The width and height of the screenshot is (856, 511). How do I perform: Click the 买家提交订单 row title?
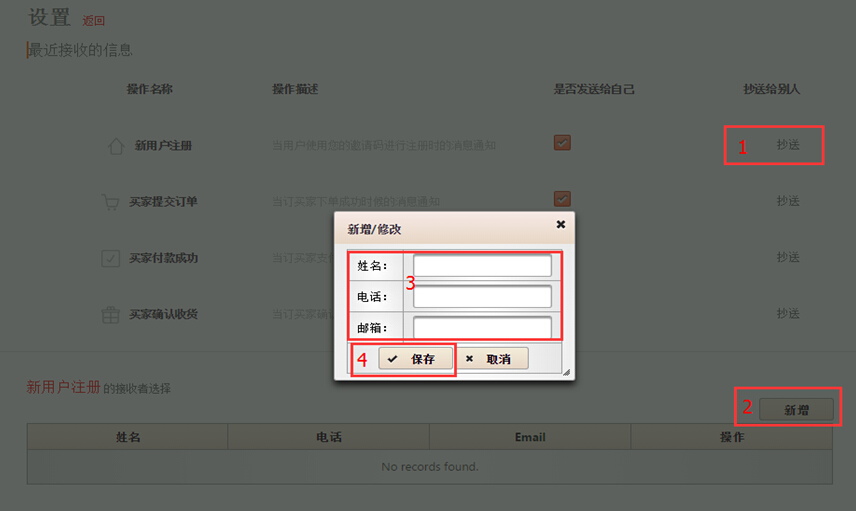pos(163,202)
